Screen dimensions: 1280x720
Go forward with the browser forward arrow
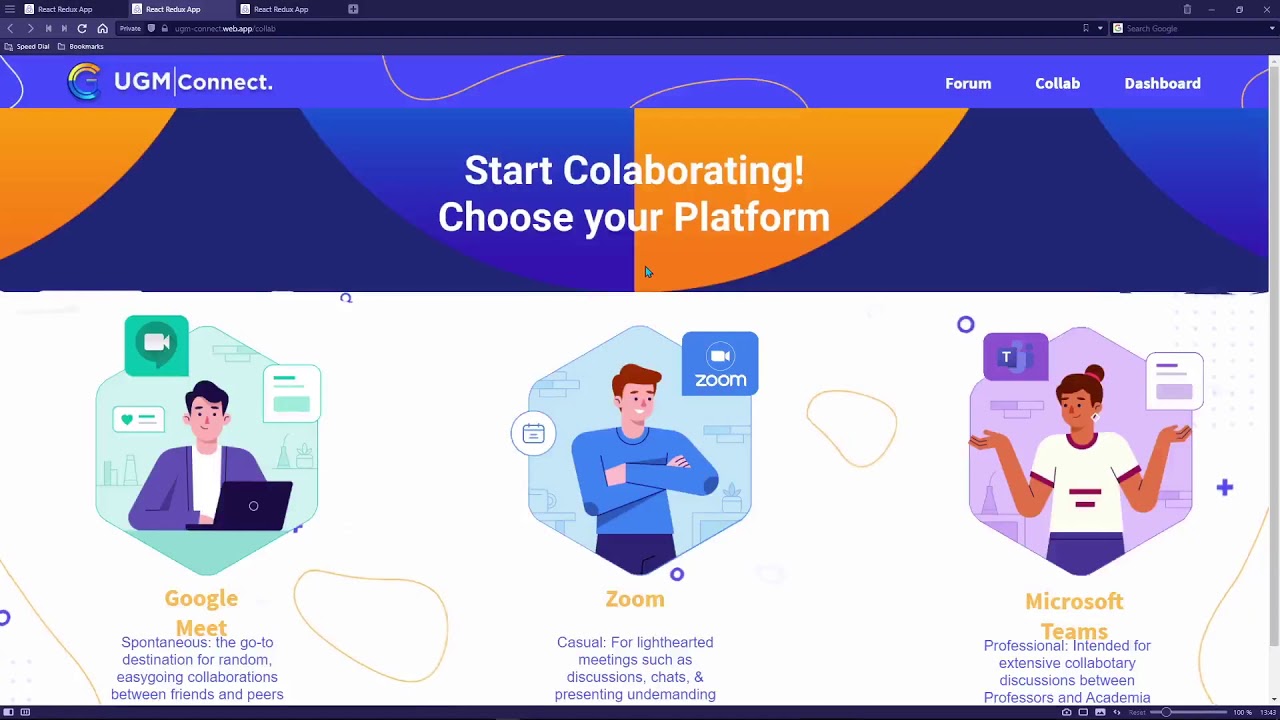point(30,28)
